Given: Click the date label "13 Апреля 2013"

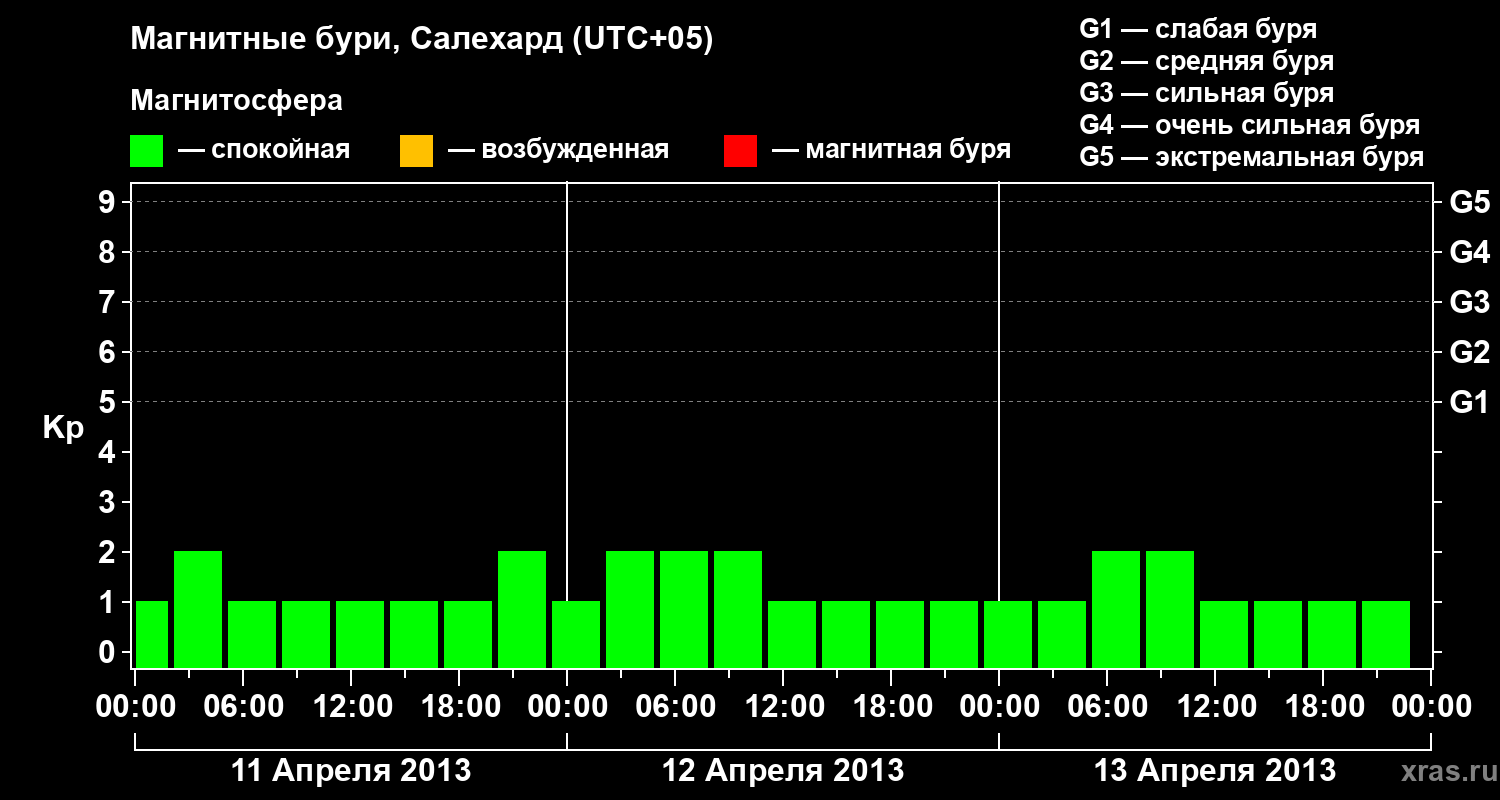Looking at the screenshot, I should tap(1215, 771).
